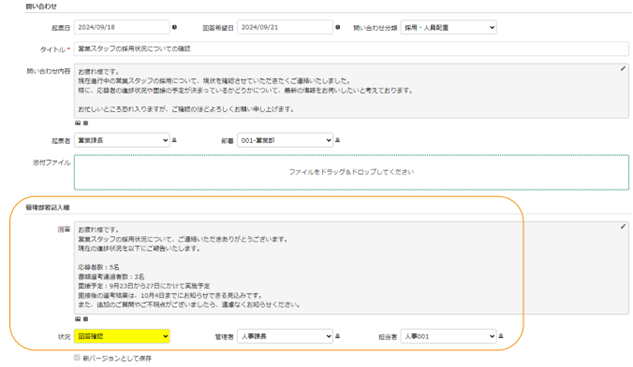Click the clock icon beside 回答希望日 date
The image size is (633, 367).
click(x=337, y=27)
